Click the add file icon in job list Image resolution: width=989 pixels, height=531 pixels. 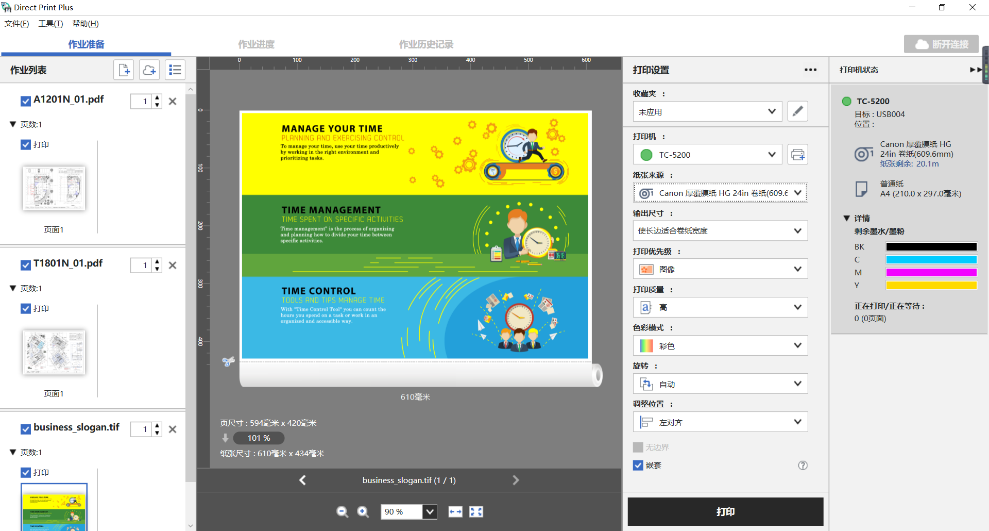click(x=124, y=69)
